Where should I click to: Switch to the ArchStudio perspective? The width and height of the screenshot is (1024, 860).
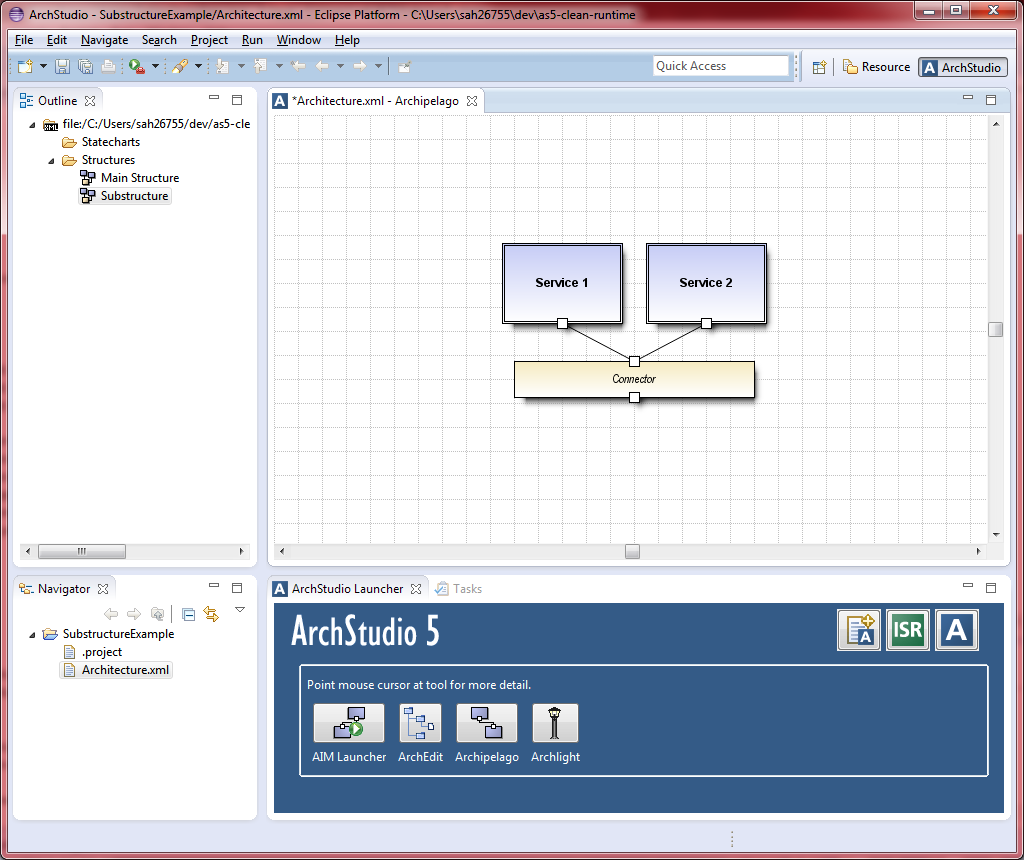(963, 67)
